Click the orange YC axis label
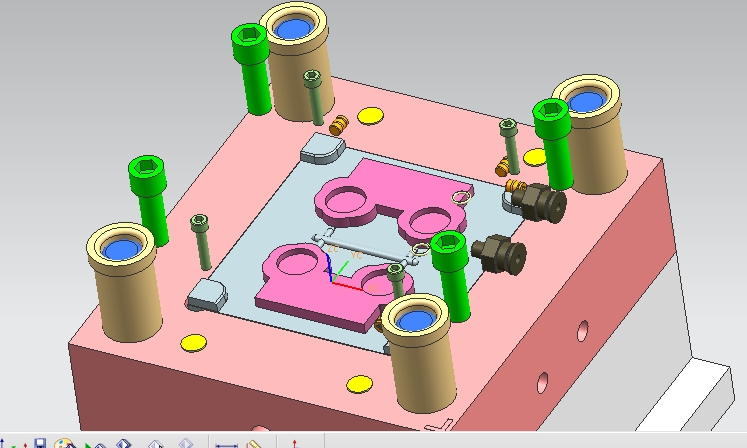The image size is (747, 448). pyautogui.click(x=356, y=255)
